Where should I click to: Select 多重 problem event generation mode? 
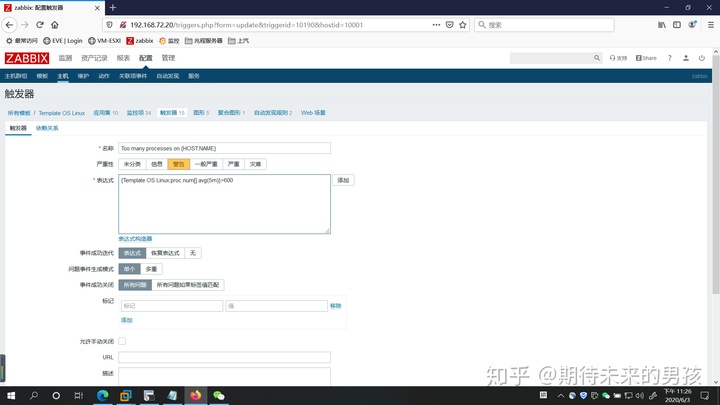(151, 269)
